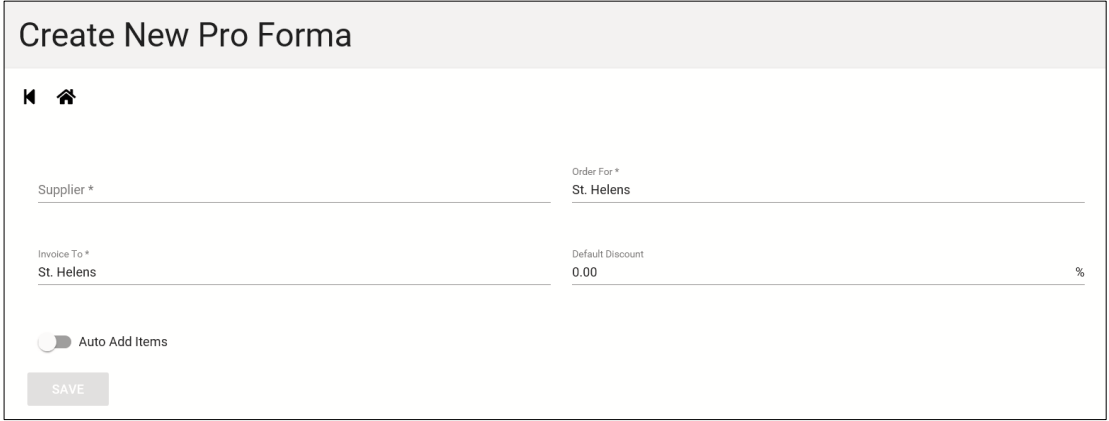Click the small Invoice To label

64,254
